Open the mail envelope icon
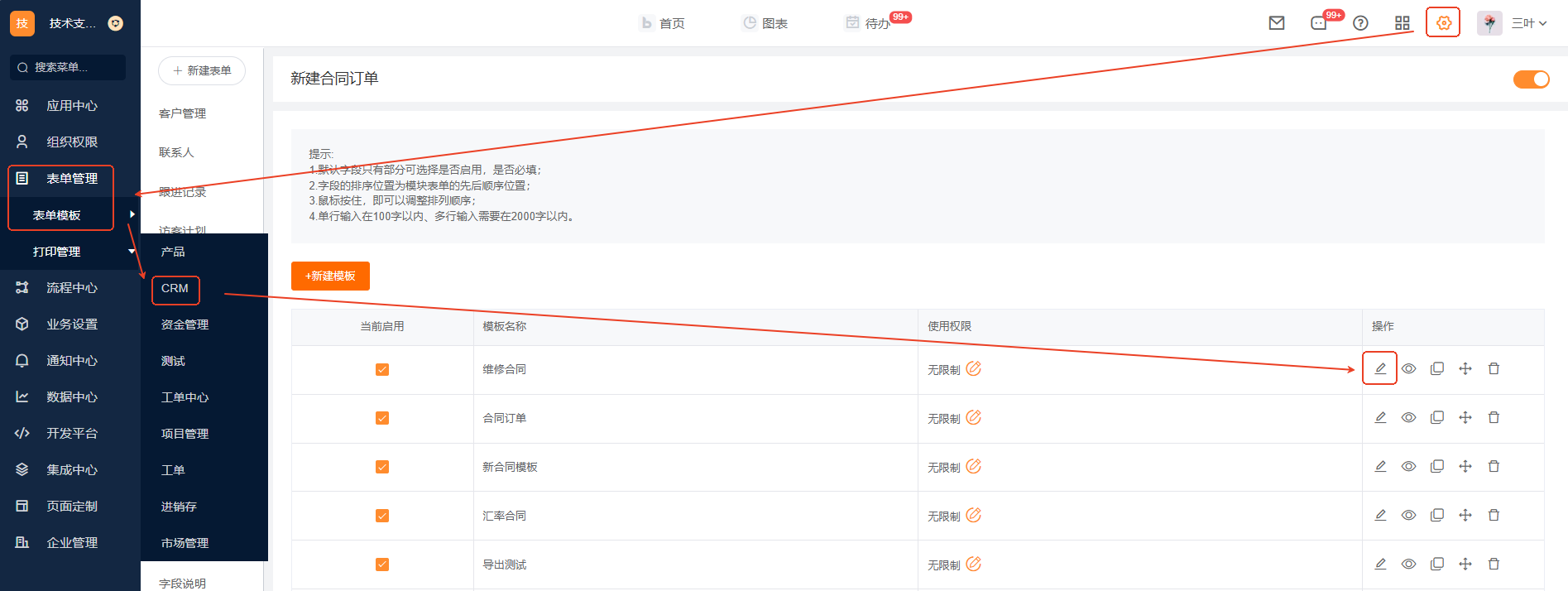Viewport: 1568px width, 591px height. click(1277, 23)
